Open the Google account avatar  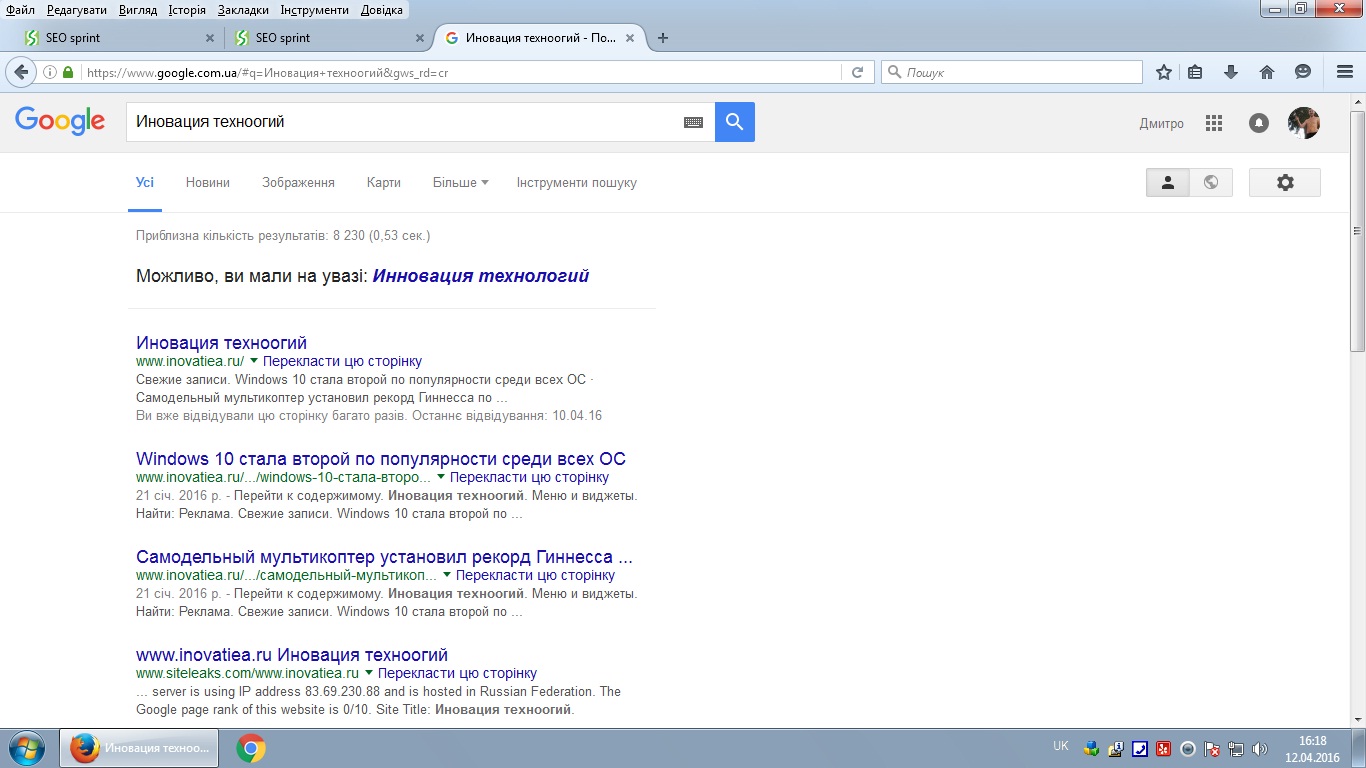1304,123
